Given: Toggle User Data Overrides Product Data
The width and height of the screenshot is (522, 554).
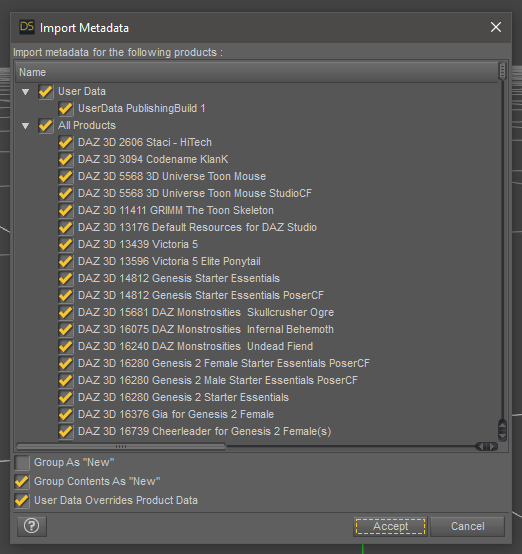Looking at the screenshot, I should (x=22, y=501).
